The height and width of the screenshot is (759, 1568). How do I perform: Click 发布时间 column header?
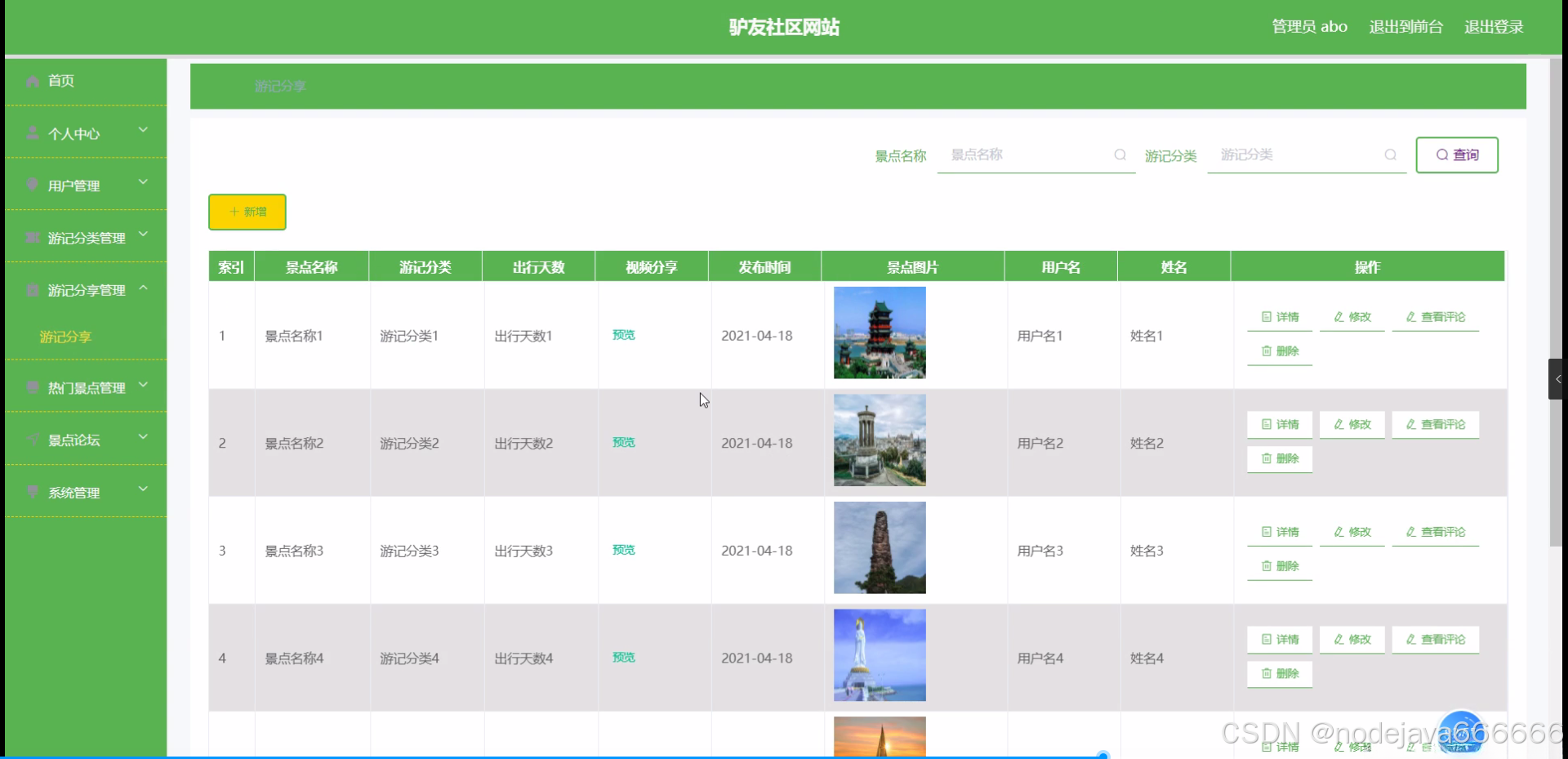click(x=765, y=267)
